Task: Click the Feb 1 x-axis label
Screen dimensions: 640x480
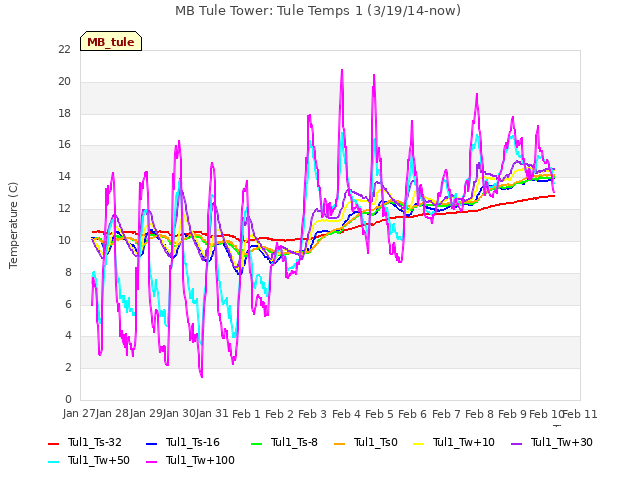Action: click(246, 414)
